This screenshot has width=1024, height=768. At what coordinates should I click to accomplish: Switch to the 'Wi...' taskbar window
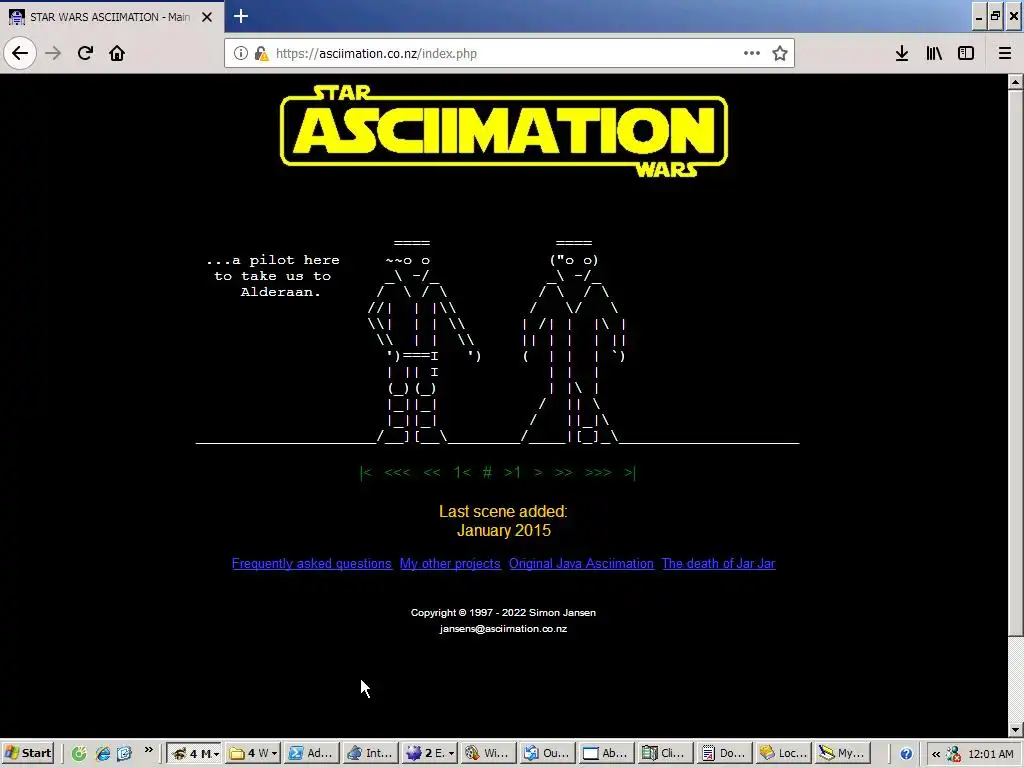(488, 753)
